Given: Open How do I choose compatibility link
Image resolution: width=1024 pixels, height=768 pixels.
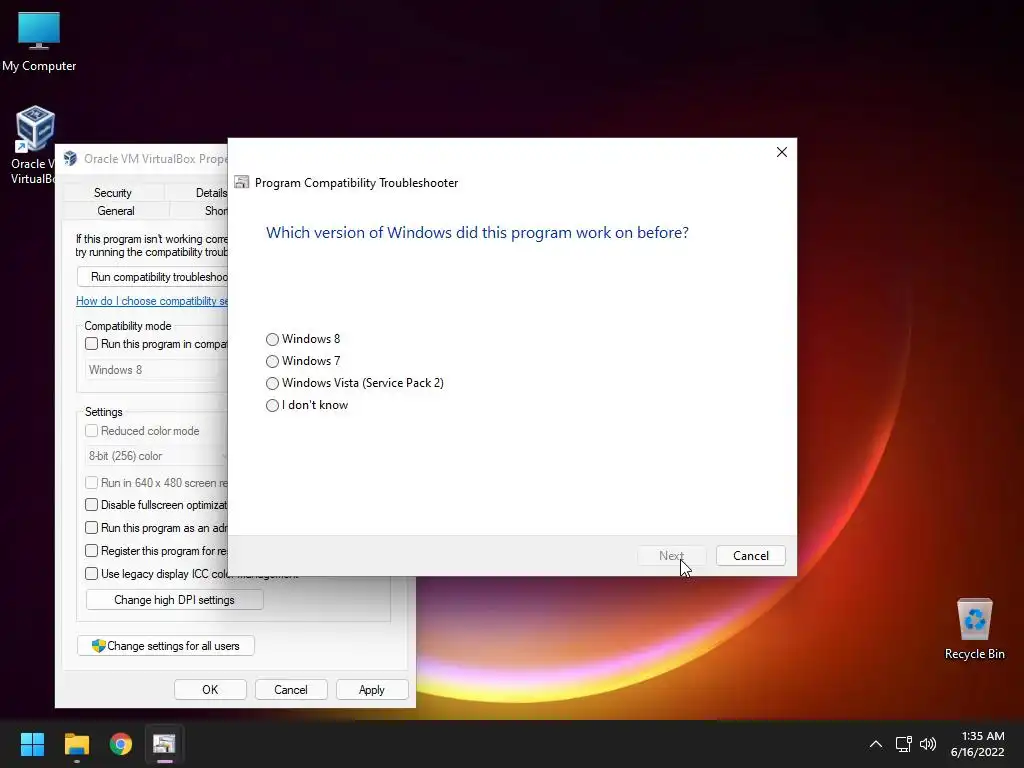Looking at the screenshot, I should click(x=152, y=301).
